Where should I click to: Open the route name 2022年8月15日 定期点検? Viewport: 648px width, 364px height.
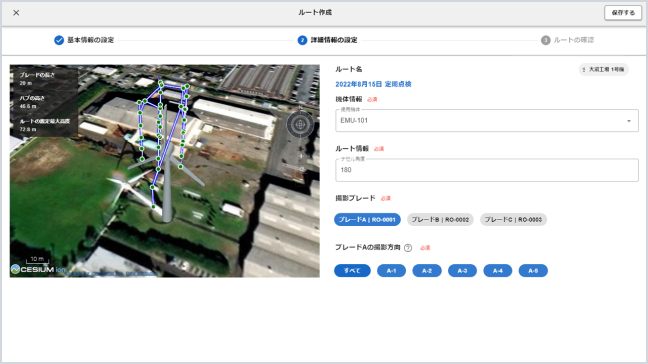click(373, 84)
